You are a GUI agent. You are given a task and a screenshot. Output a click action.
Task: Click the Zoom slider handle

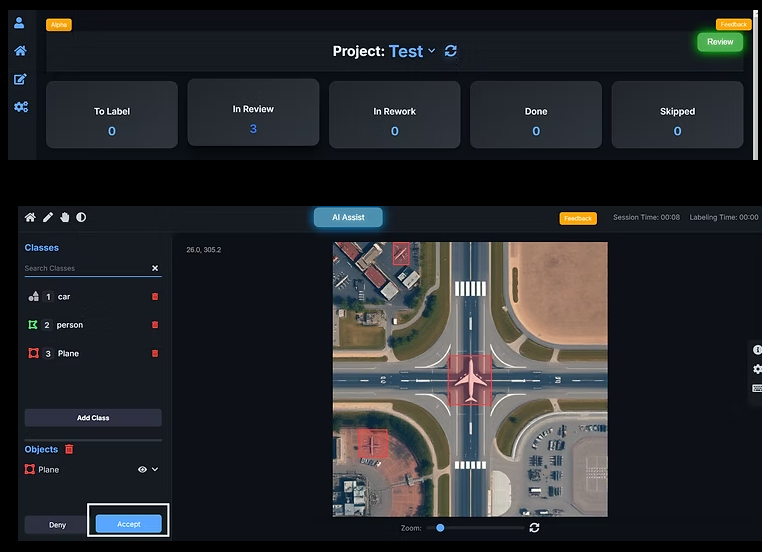(440, 527)
